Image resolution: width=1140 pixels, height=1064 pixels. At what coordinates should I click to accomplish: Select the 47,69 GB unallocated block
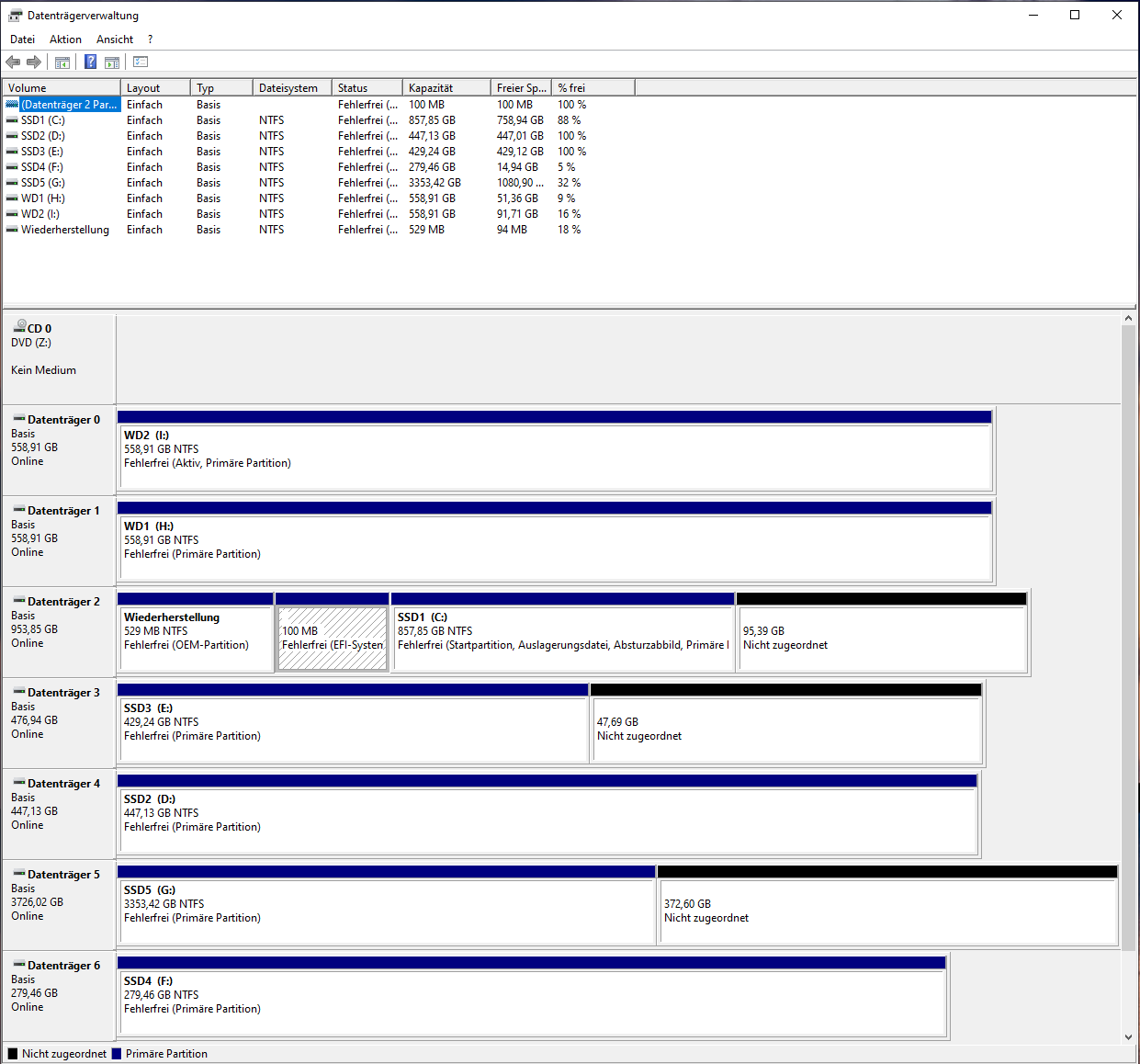pyautogui.click(x=786, y=723)
